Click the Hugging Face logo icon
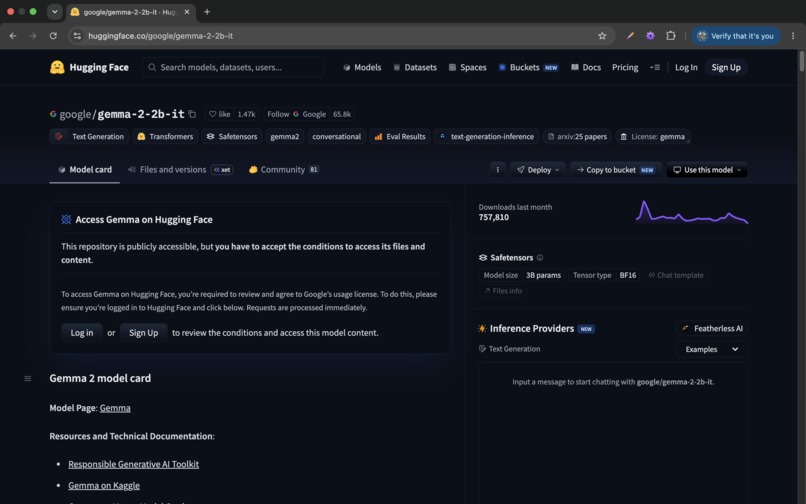 click(57, 67)
